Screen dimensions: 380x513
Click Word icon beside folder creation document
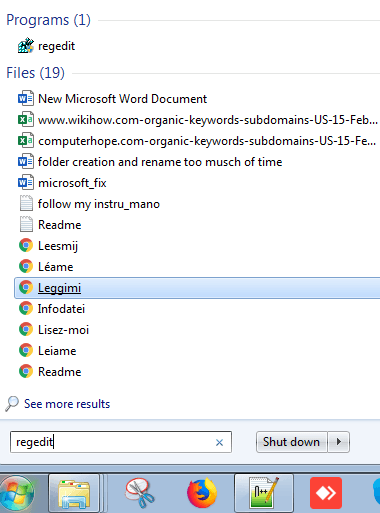[x=26, y=162]
